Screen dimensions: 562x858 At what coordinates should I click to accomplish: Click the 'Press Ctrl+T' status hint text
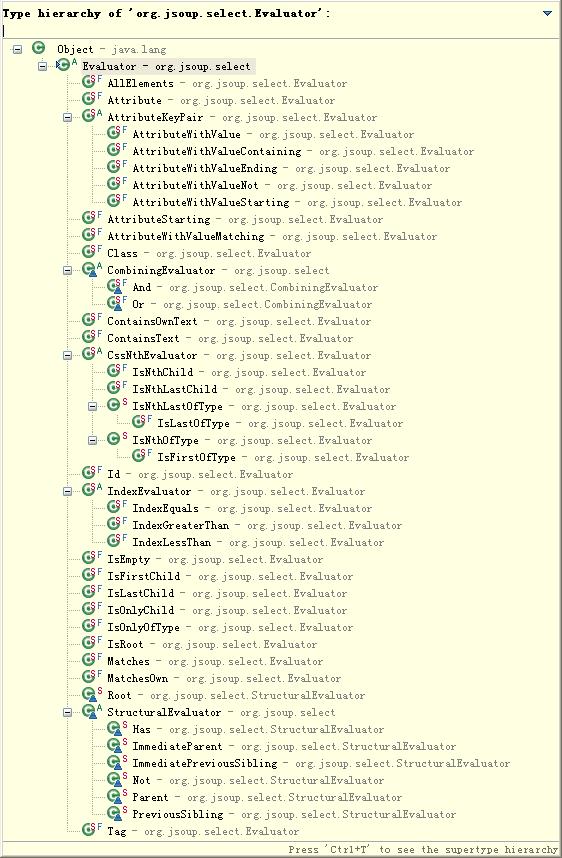pyautogui.click(x=424, y=849)
